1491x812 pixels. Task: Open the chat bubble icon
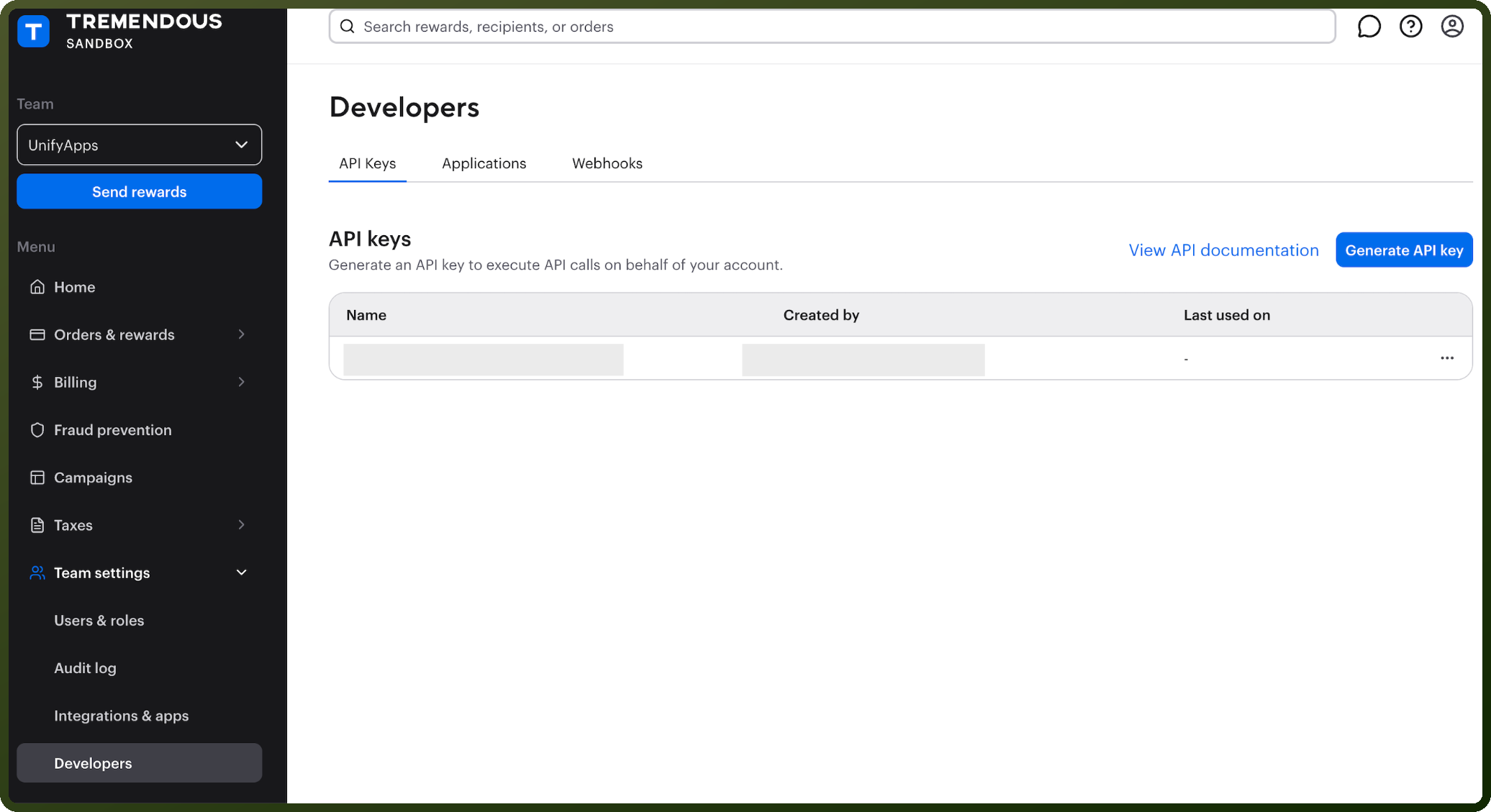pos(1369,27)
